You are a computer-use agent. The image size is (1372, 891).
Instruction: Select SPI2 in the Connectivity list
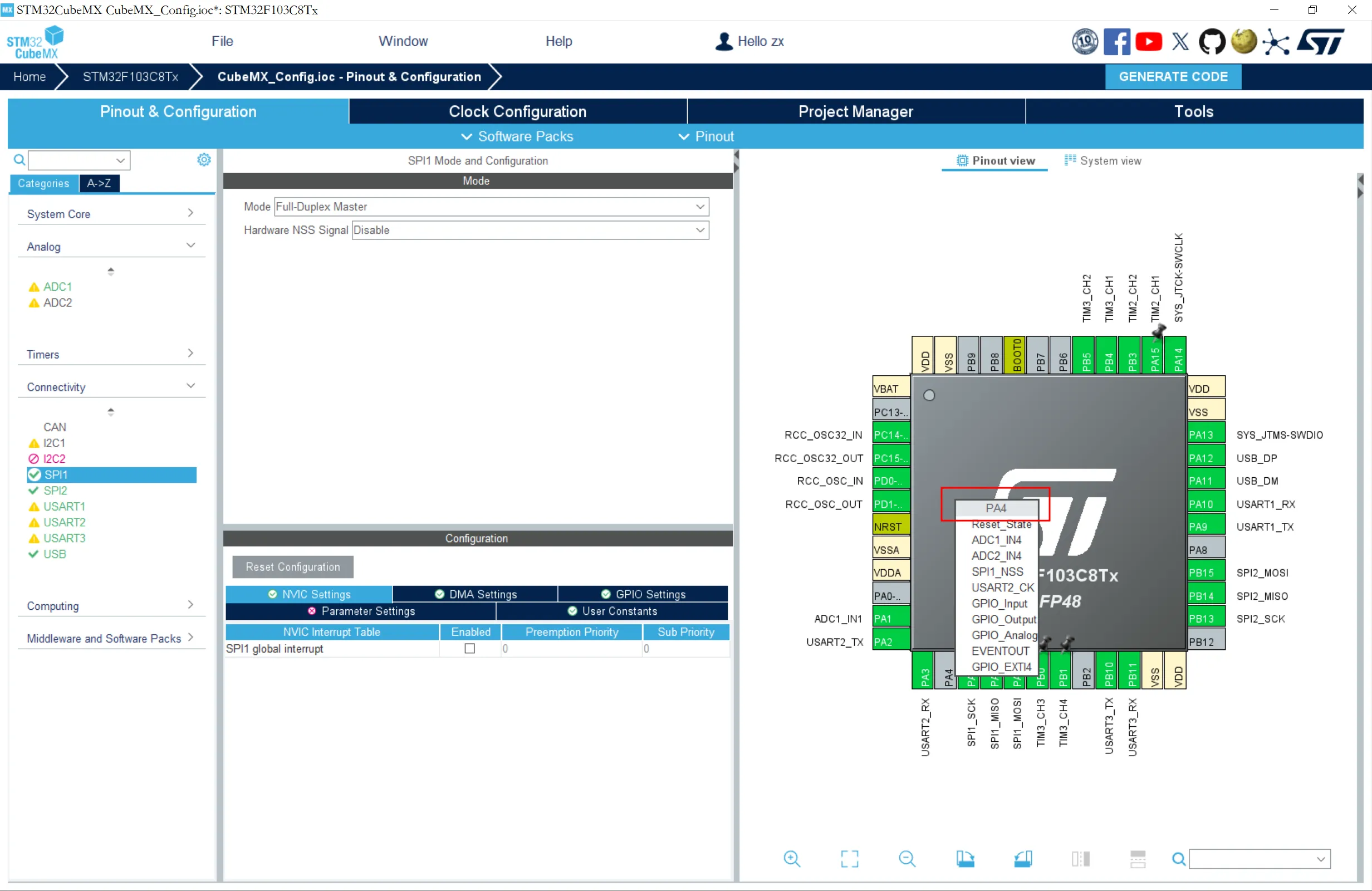(55, 491)
